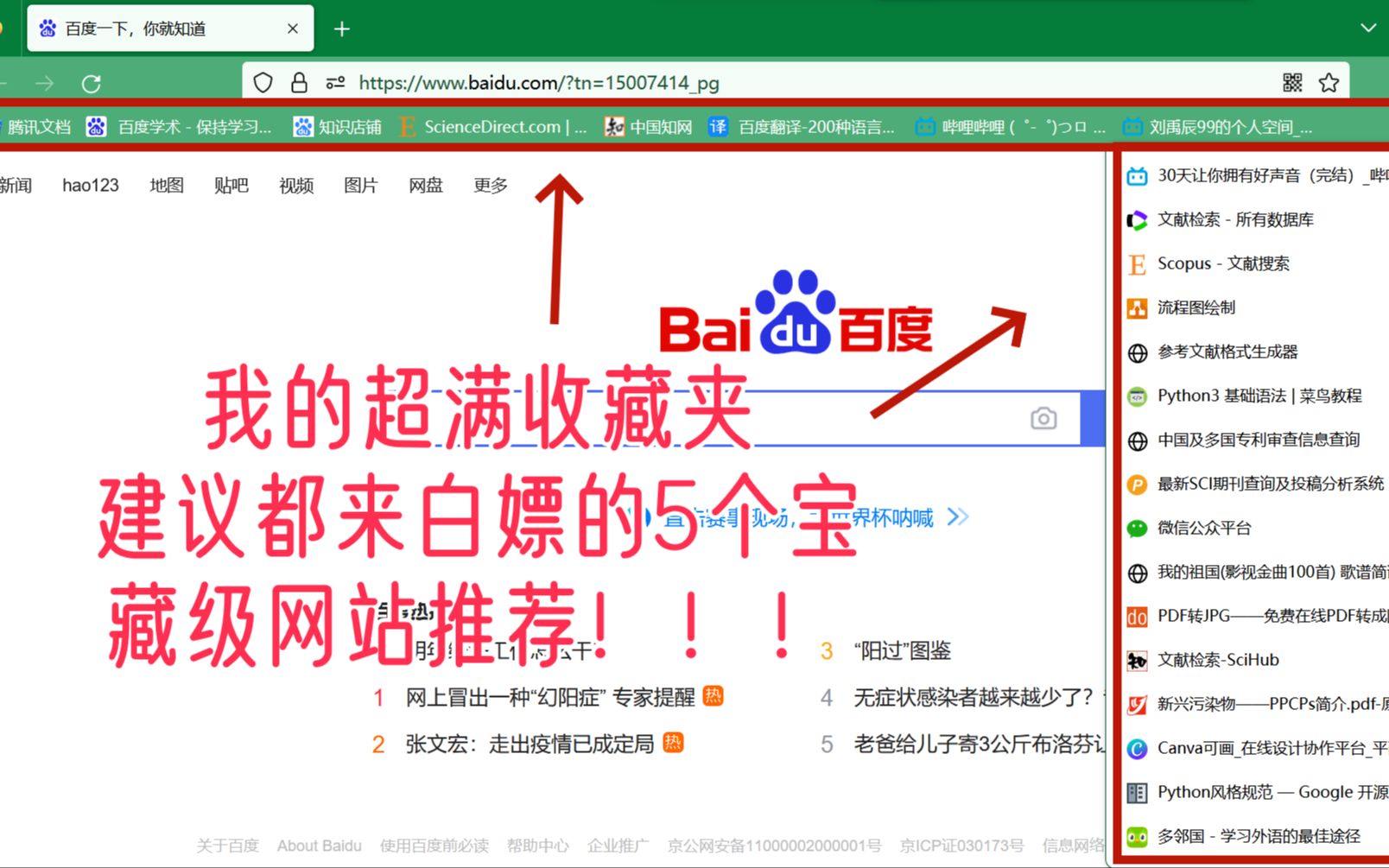Viewport: 1389px width, 868px height.
Task: Click the blue Baidu search button
Action: point(1094,418)
